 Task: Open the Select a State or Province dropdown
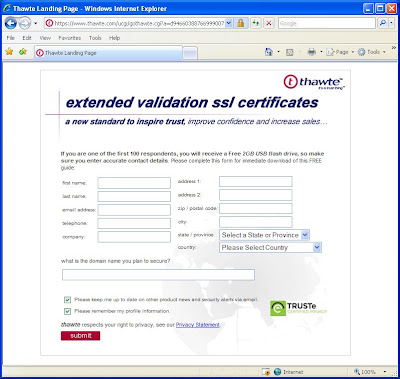point(264,235)
